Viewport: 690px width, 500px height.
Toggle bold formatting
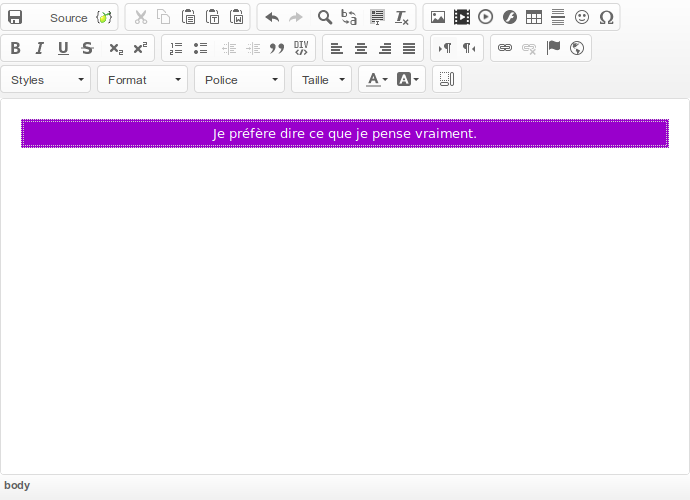coord(15,48)
